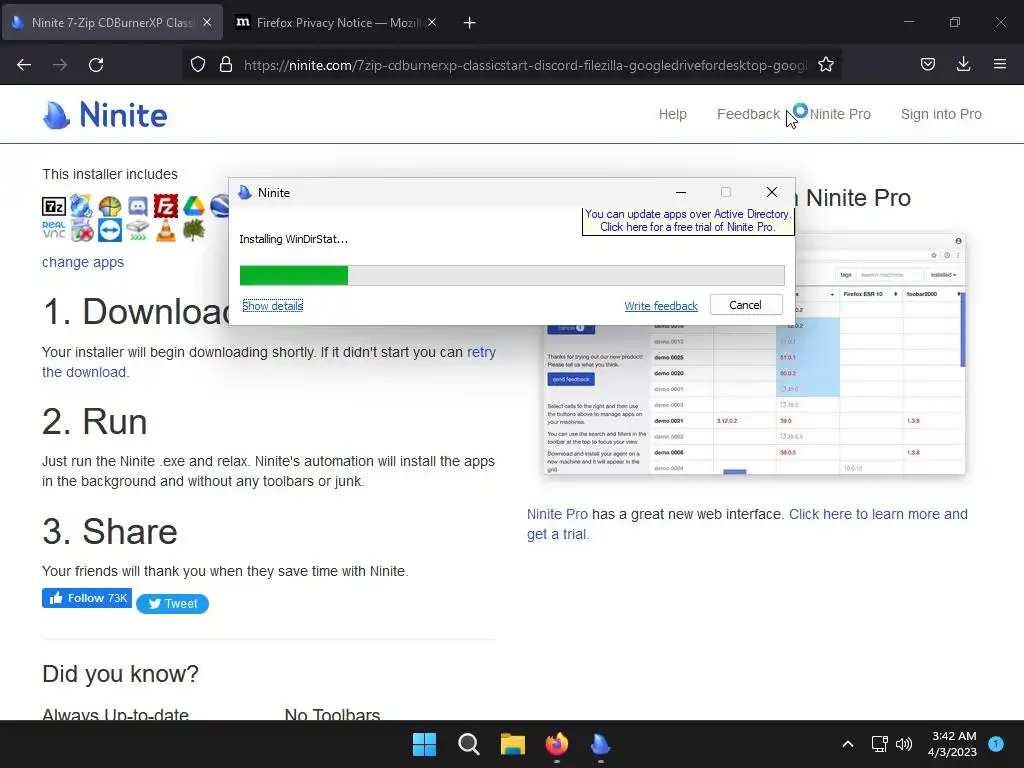Close the Ninite 7-Zip tab
This screenshot has height=768, width=1024.
pos(207,22)
